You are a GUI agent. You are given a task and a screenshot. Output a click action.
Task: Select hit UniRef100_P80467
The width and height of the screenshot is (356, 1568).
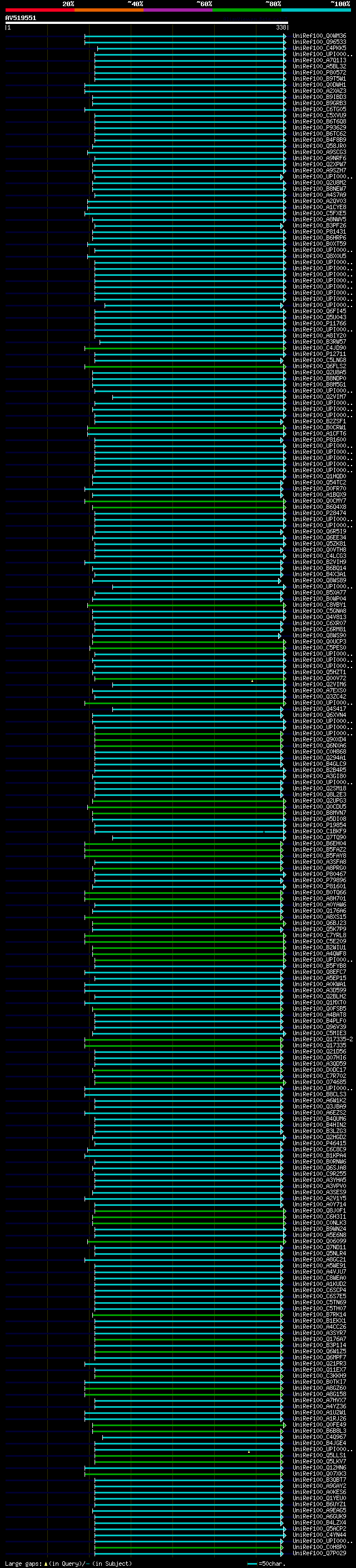pos(319,874)
